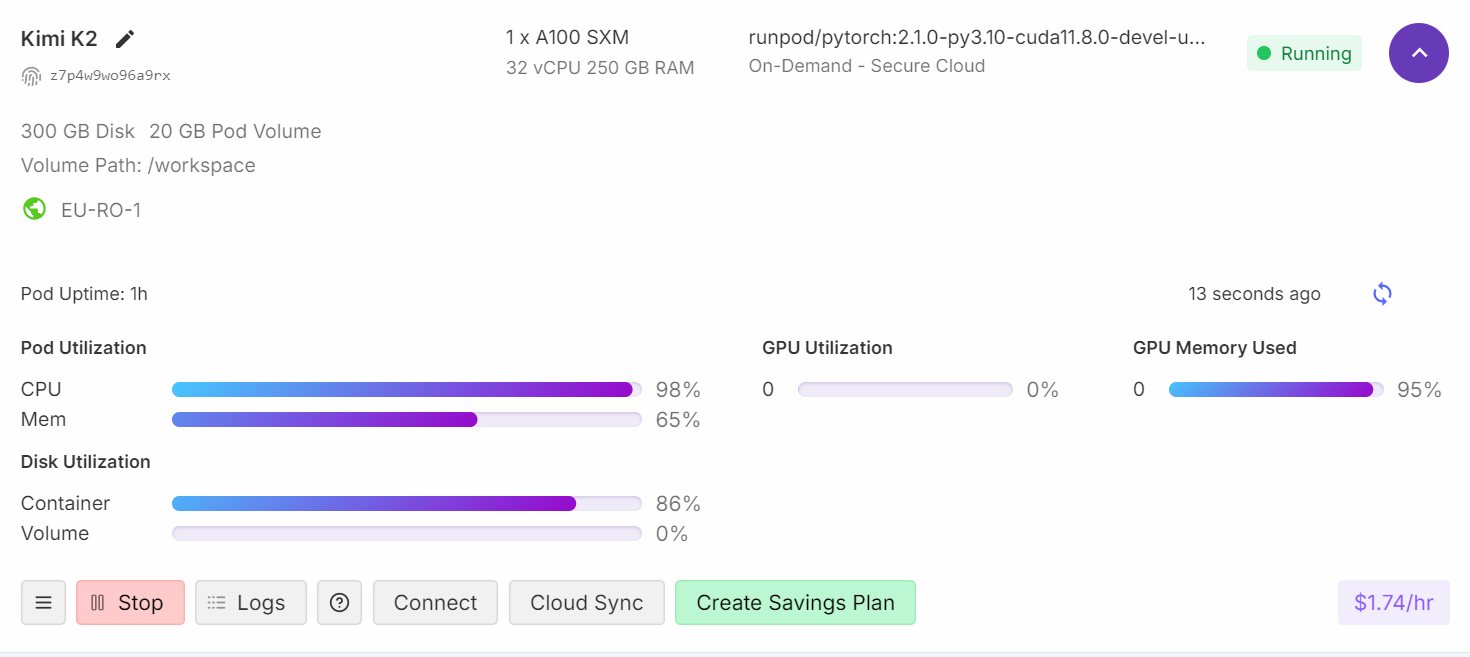Click the question mark help icon
The height and width of the screenshot is (657, 1470).
tap(339, 603)
